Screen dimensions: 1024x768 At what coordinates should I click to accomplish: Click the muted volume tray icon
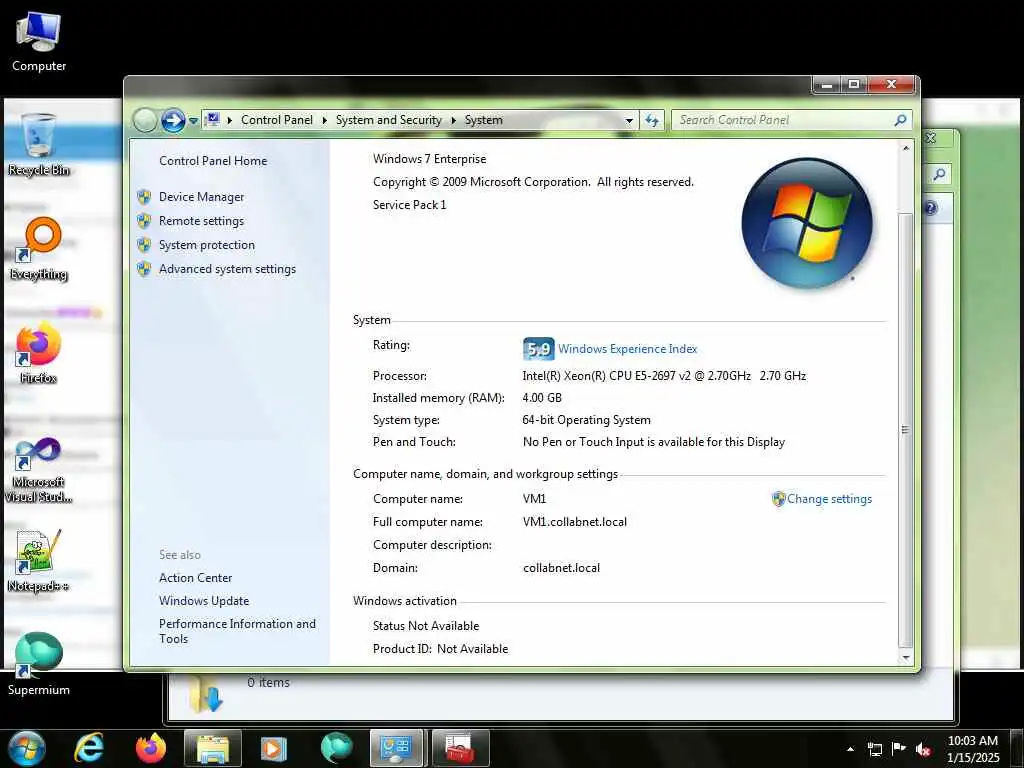click(x=923, y=749)
